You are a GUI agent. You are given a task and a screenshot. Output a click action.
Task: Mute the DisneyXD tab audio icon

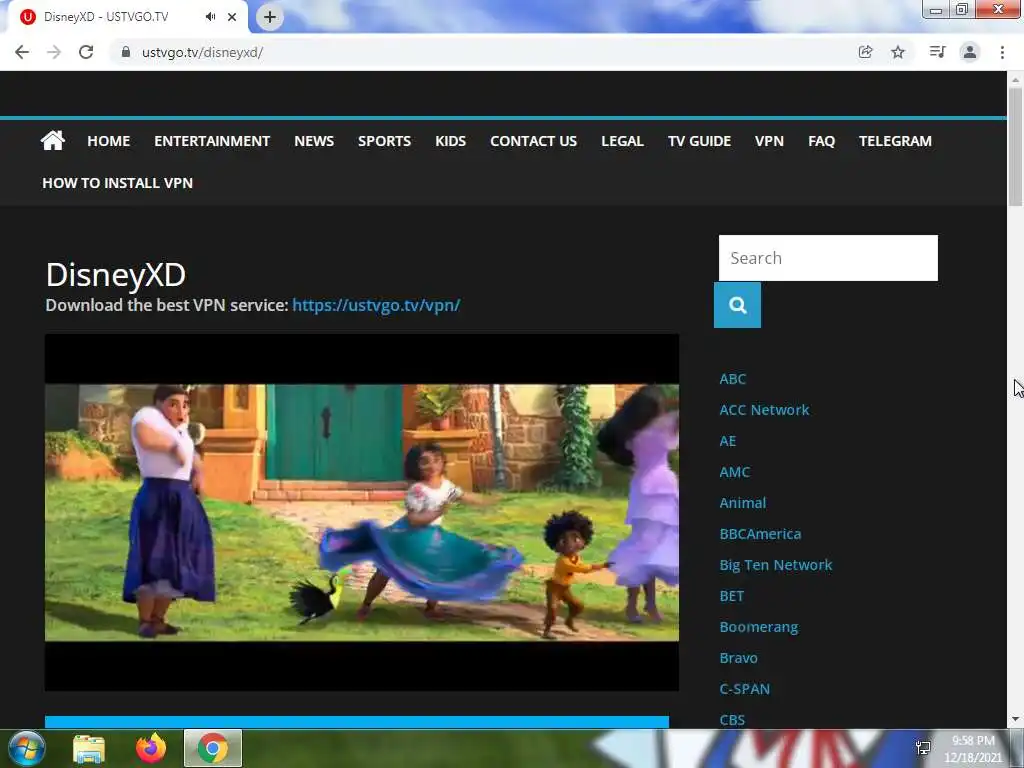tap(210, 17)
